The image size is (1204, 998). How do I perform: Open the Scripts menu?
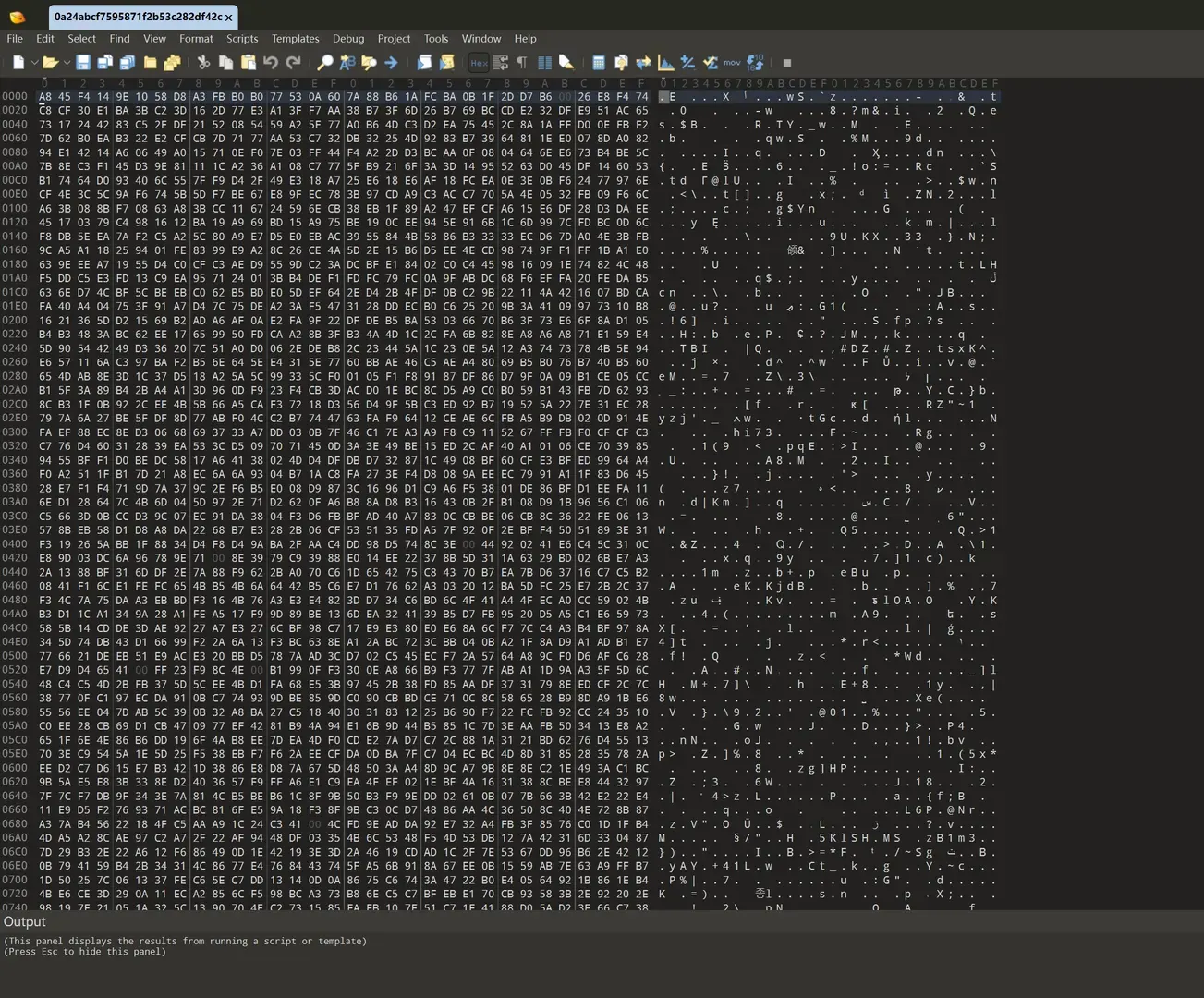[242, 39]
